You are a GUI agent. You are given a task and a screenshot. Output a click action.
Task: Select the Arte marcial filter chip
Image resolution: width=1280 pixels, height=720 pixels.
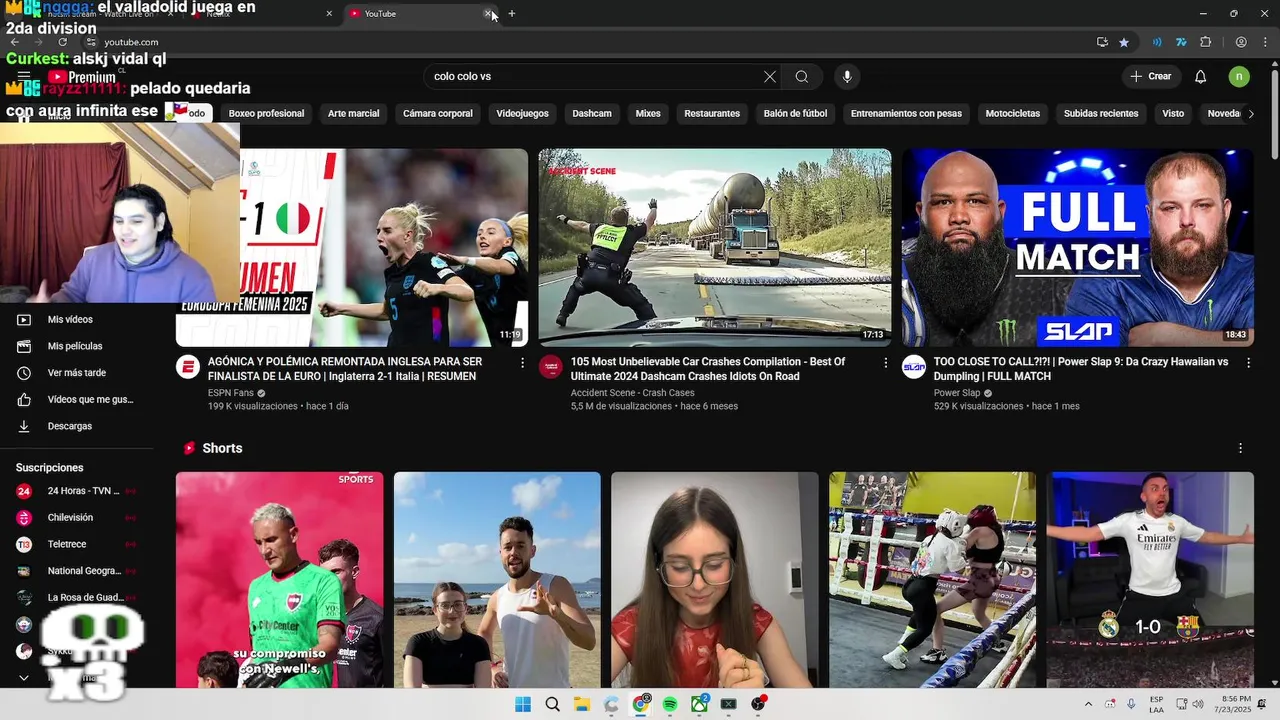(353, 114)
